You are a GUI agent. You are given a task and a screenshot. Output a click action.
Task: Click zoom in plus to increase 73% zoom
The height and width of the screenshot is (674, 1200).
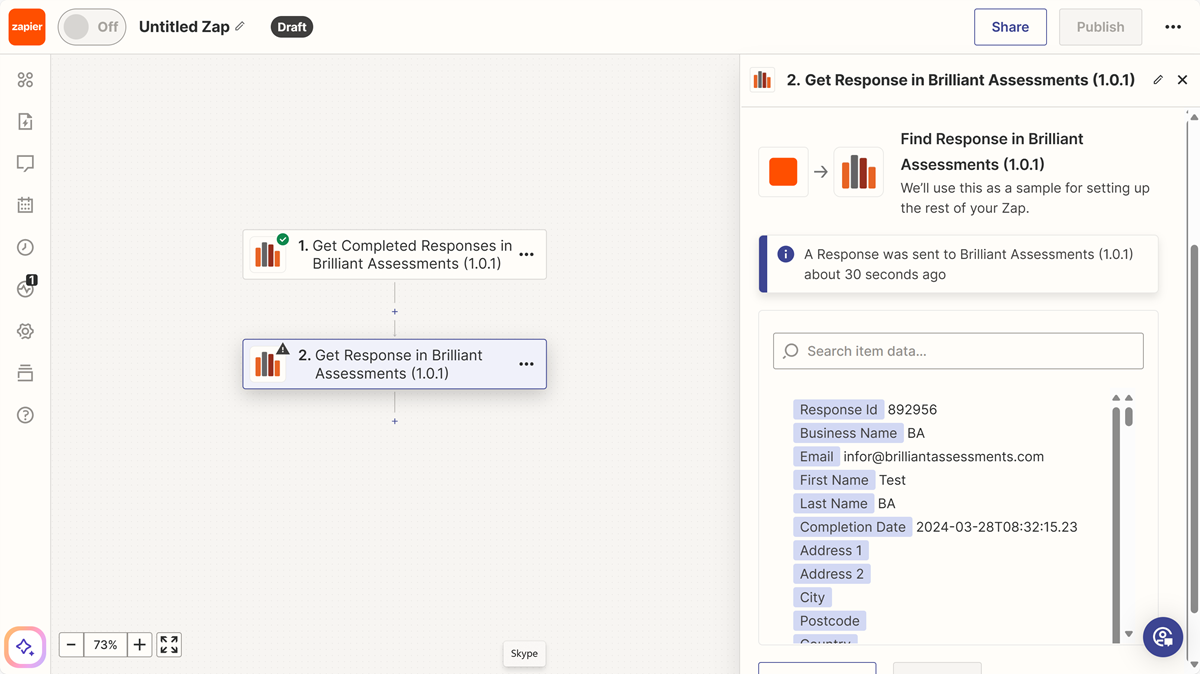(x=139, y=644)
